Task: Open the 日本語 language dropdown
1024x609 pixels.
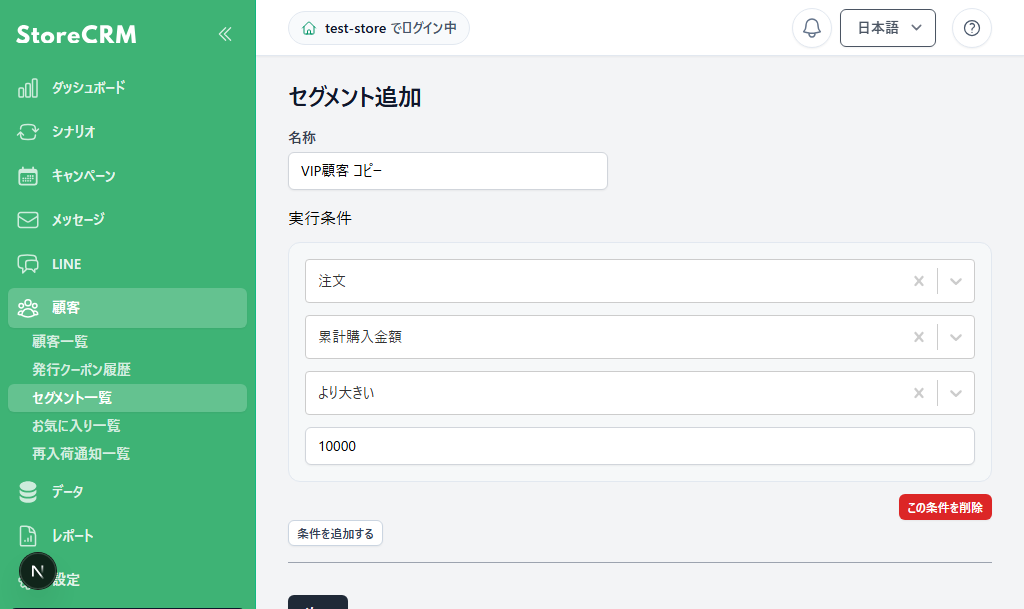Action: pyautogui.click(x=888, y=28)
